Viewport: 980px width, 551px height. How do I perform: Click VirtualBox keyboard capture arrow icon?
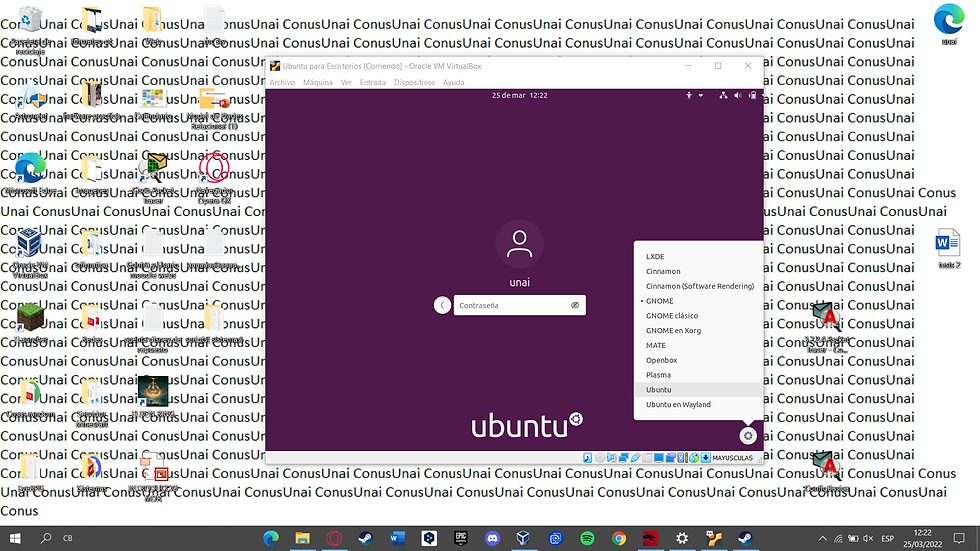click(706, 458)
